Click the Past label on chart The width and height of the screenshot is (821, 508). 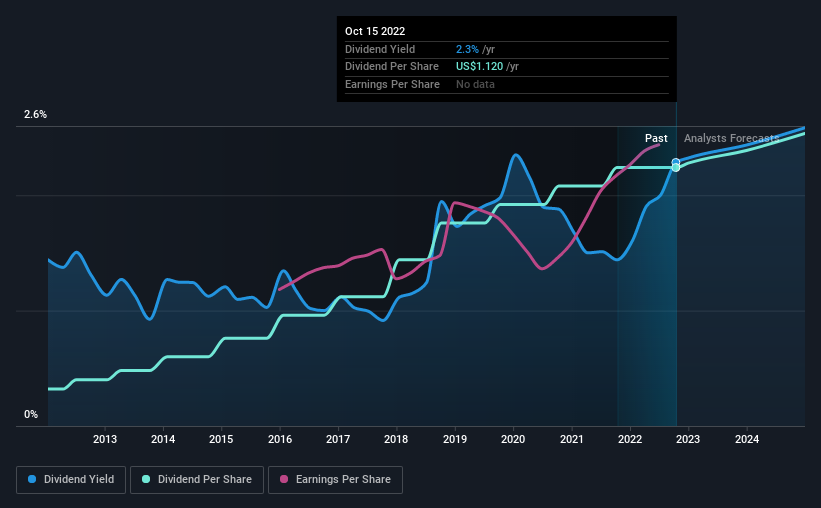[x=656, y=138]
